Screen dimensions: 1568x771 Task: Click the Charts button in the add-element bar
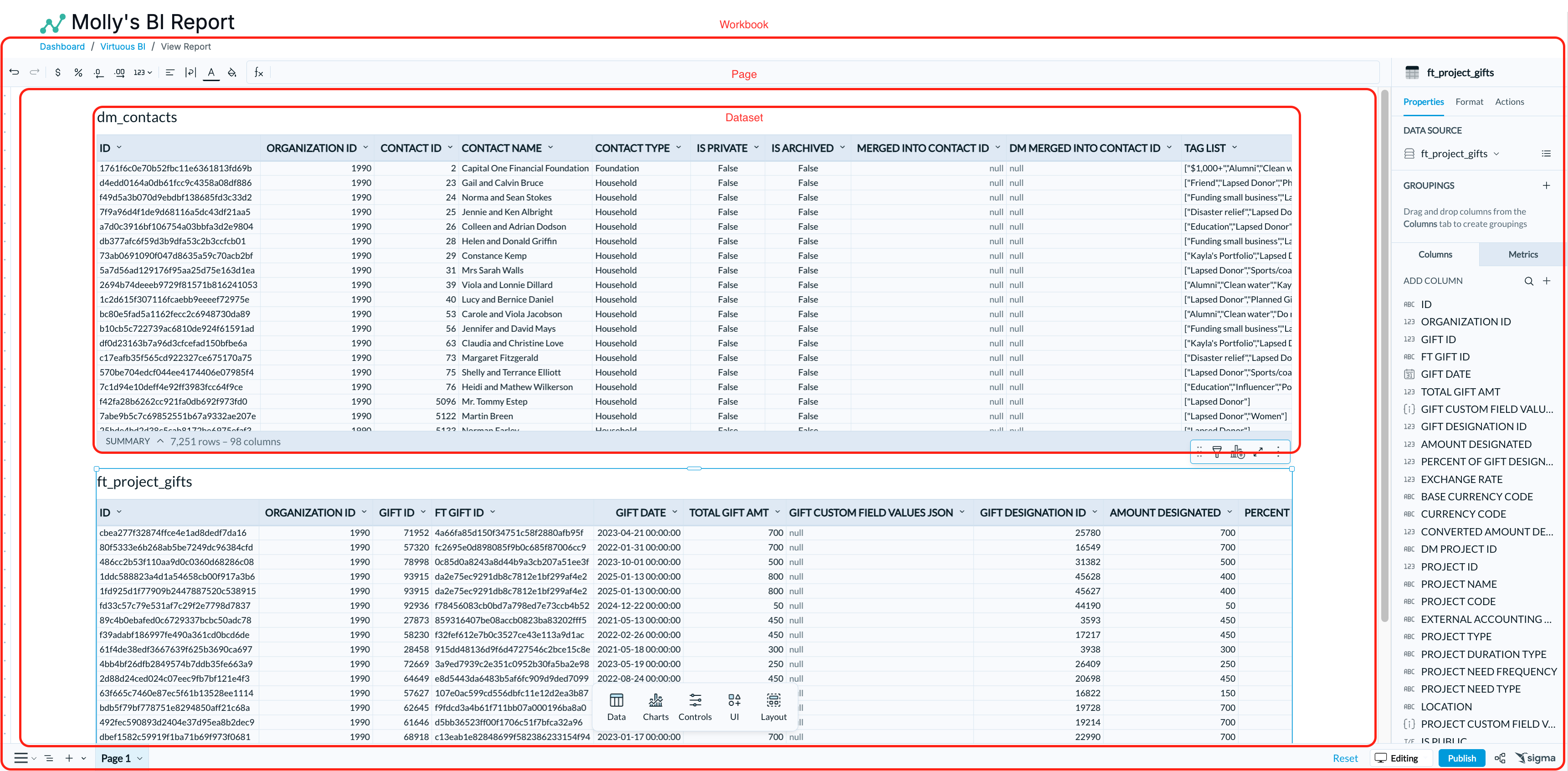(x=656, y=707)
